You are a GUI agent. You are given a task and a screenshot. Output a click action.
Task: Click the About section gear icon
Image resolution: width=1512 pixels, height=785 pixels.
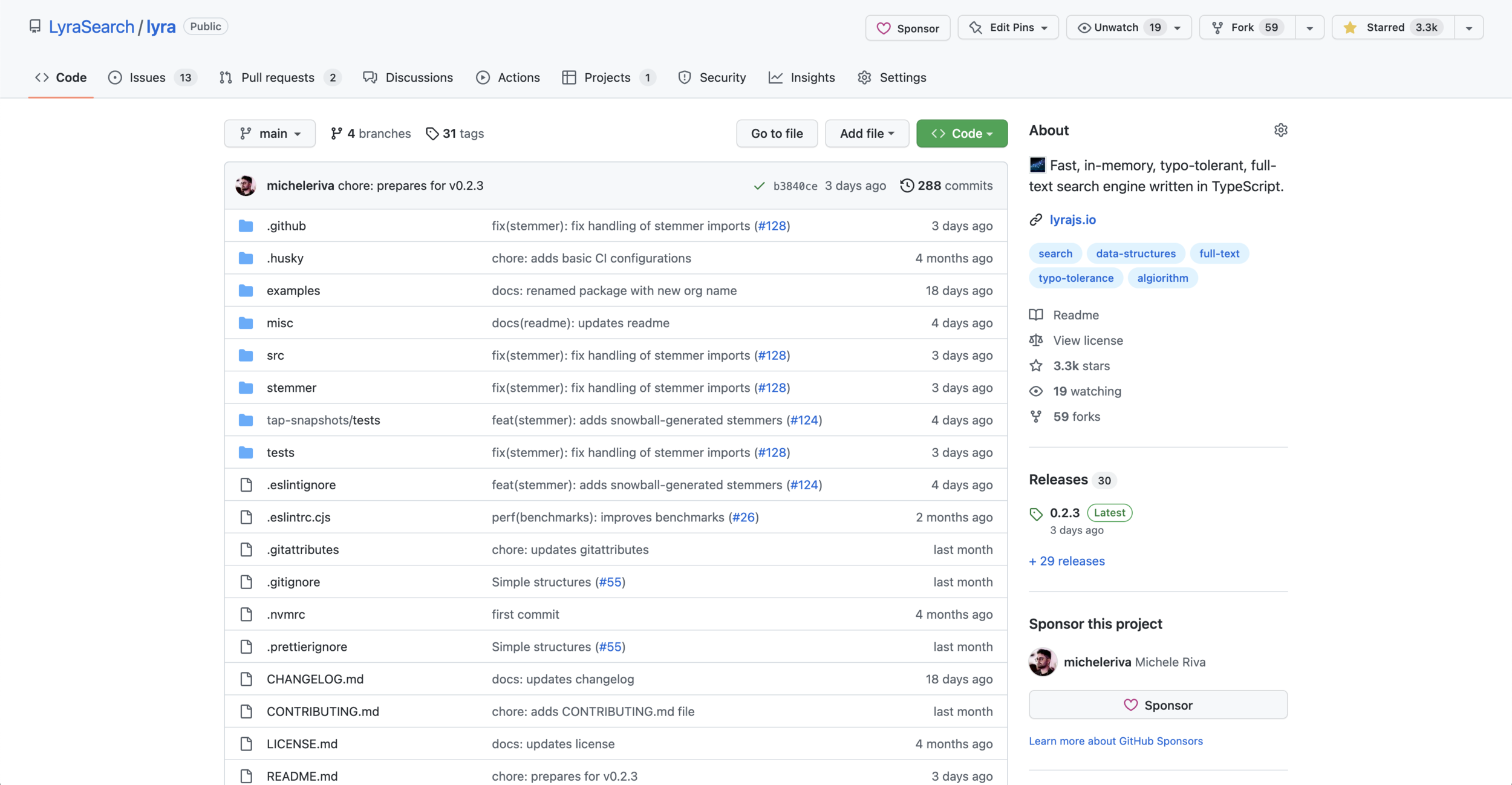click(1280, 130)
